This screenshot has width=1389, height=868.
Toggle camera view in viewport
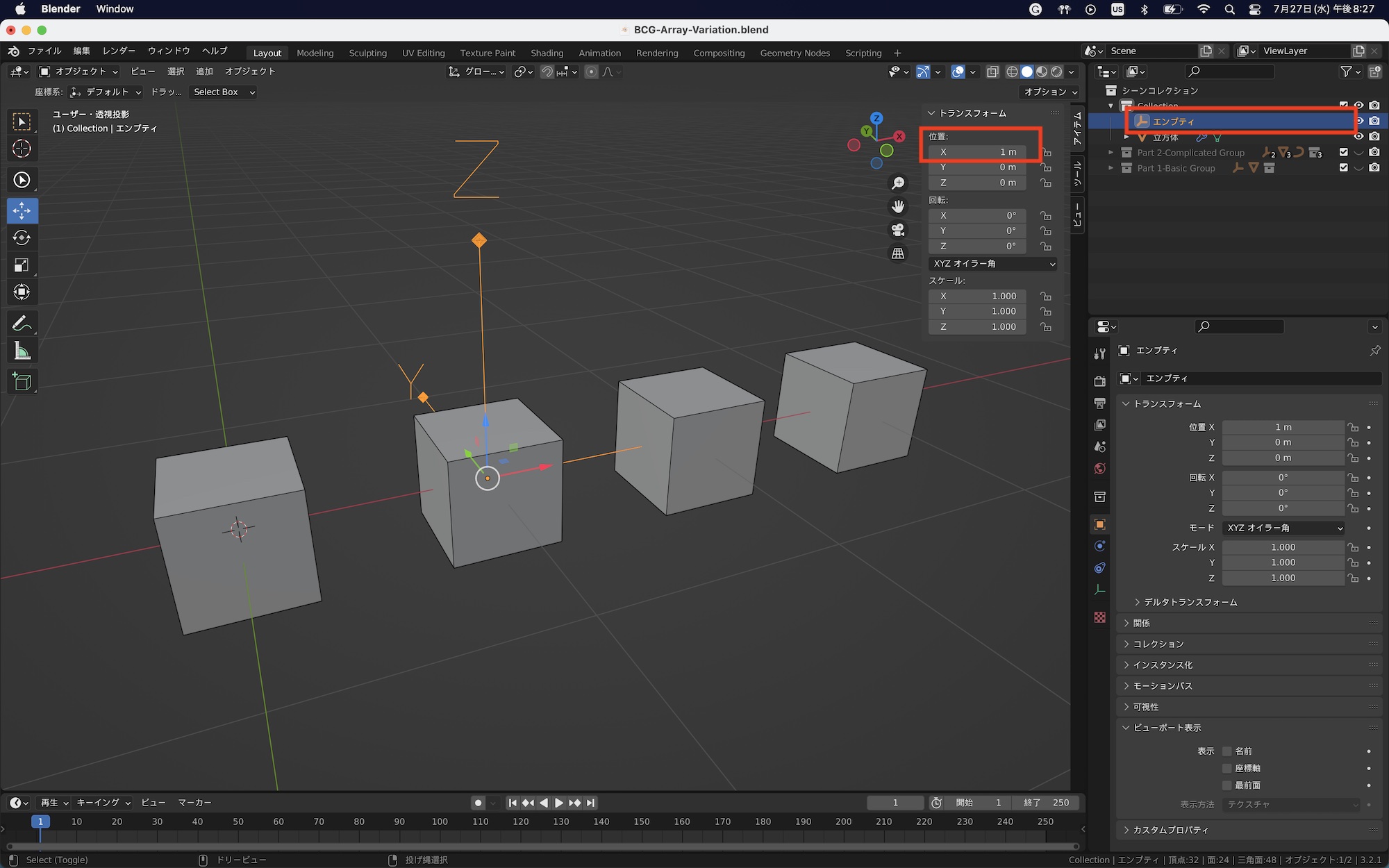pyautogui.click(x=898, y=230)
